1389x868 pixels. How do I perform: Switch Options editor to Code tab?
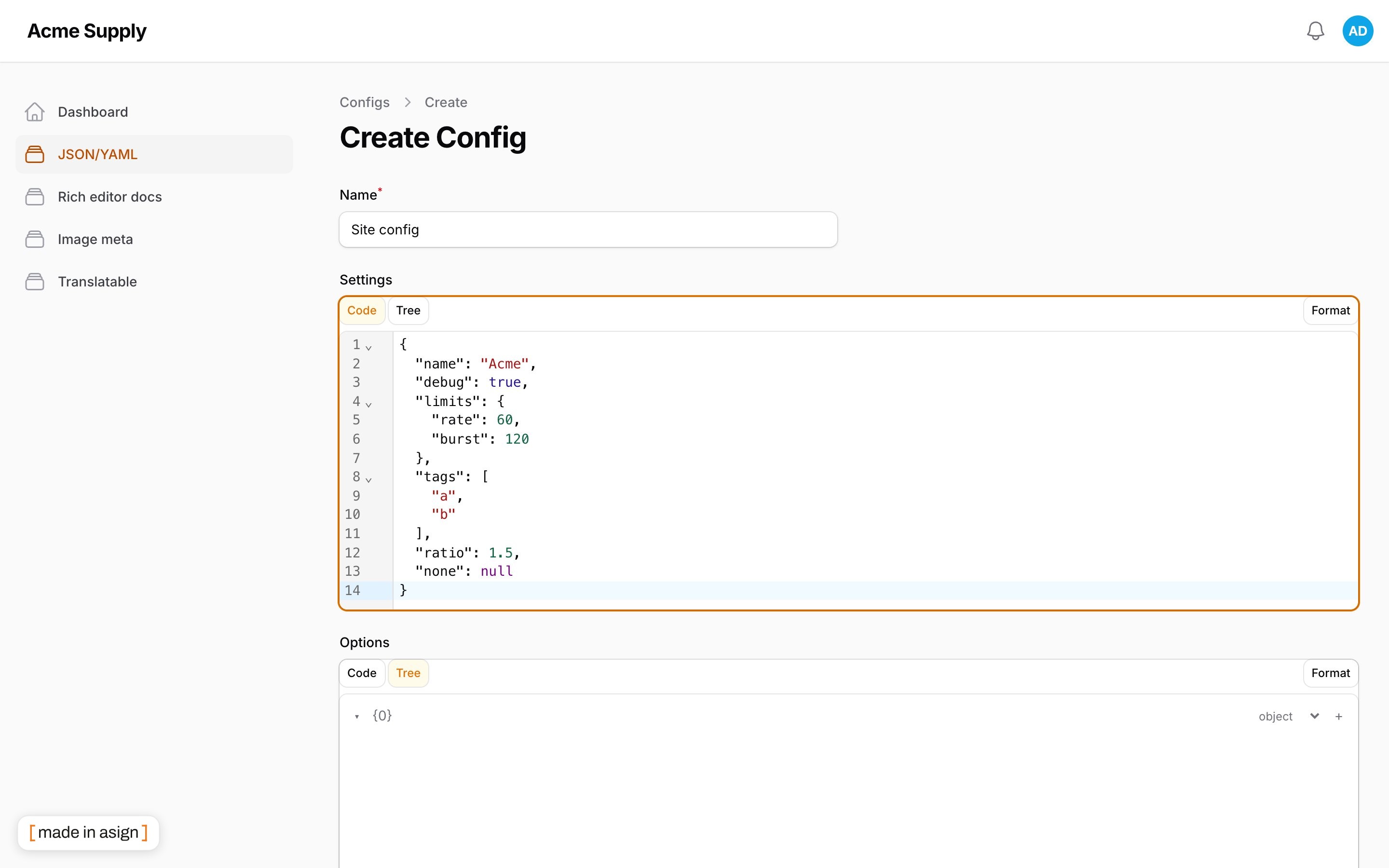pos(362,673)
